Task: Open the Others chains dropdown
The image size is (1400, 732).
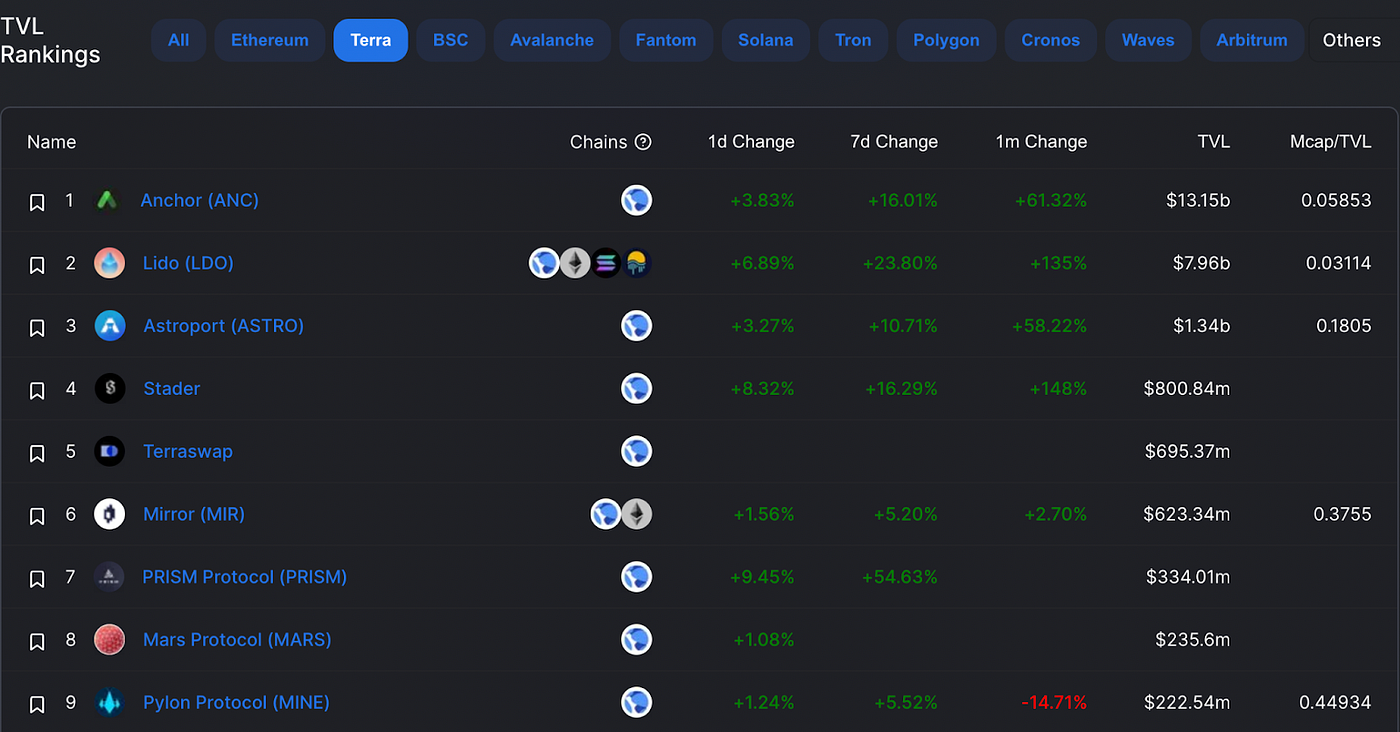Action: pos(1352,40)
